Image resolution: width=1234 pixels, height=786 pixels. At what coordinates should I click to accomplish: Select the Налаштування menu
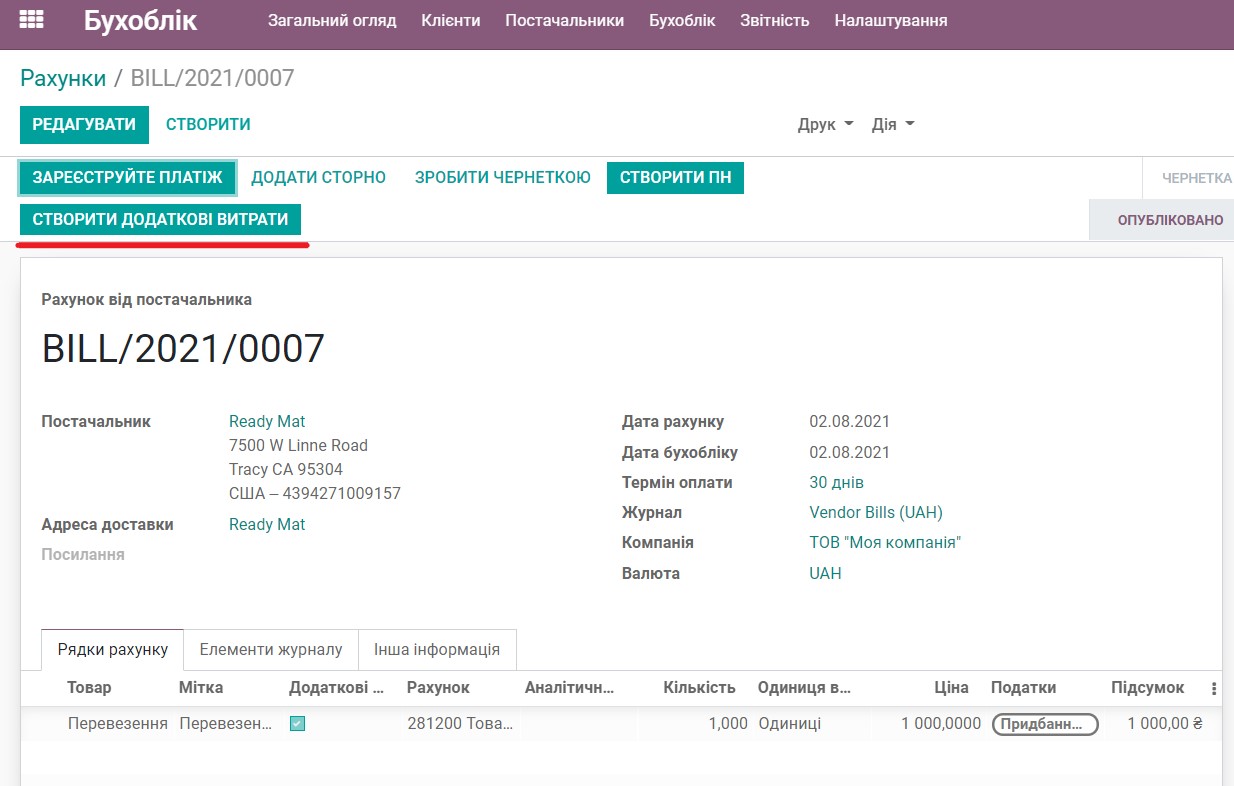click(x=888, y=19)
